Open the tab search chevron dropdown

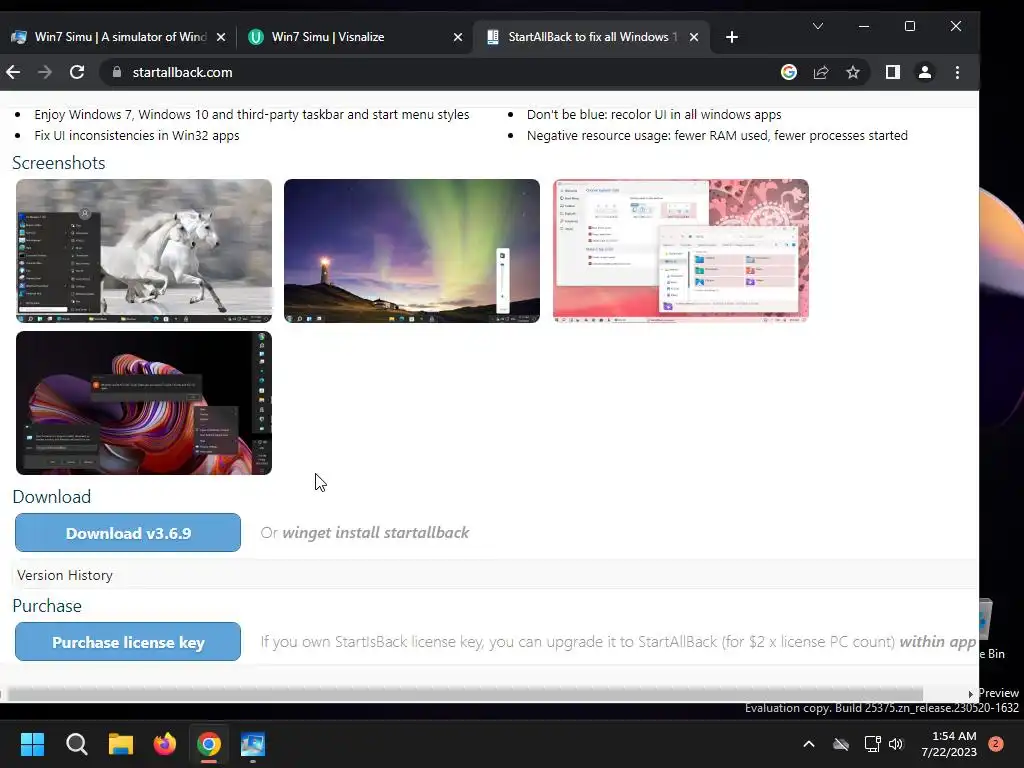point(818,26)
